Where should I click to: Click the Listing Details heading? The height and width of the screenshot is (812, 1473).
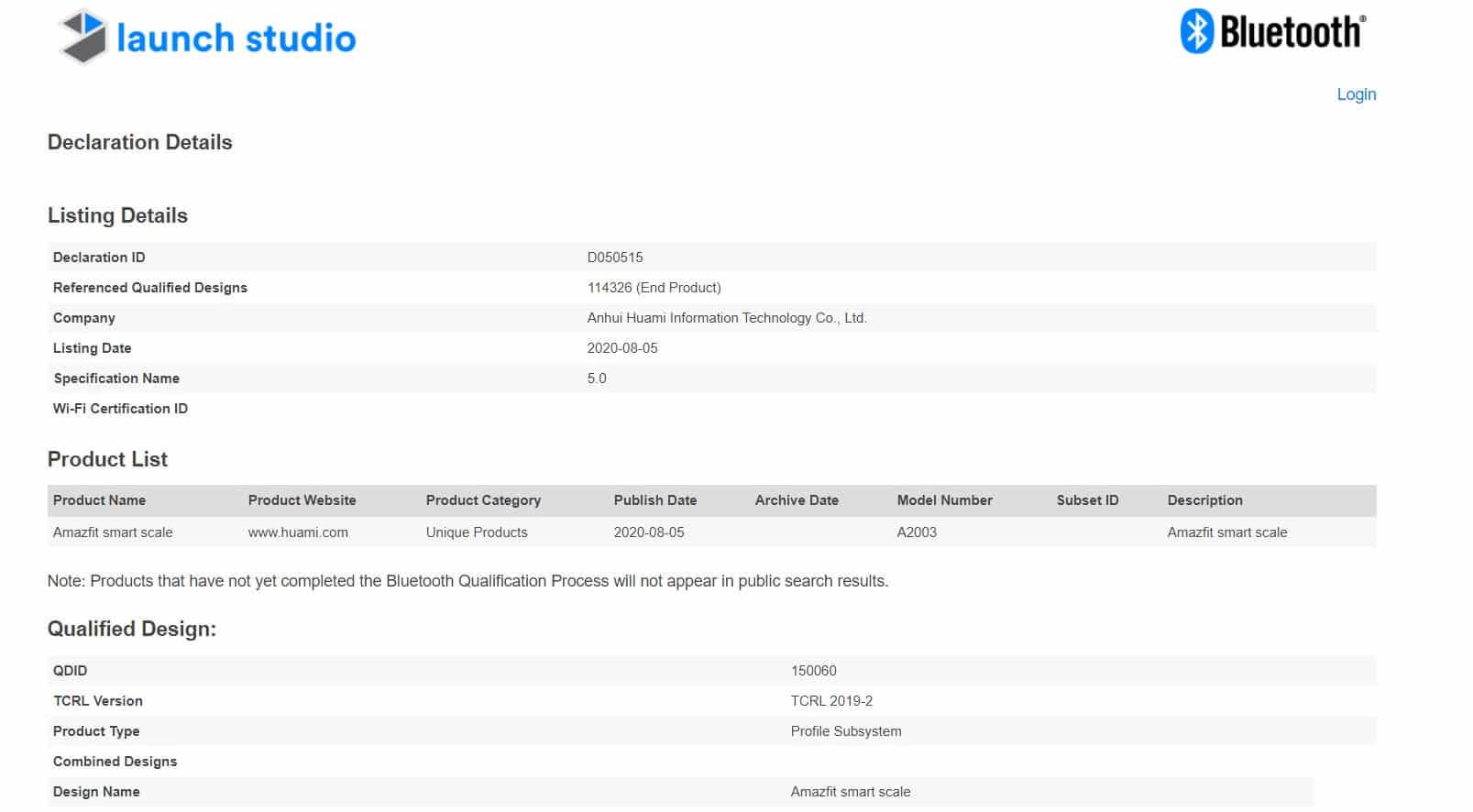pos(117,215)
